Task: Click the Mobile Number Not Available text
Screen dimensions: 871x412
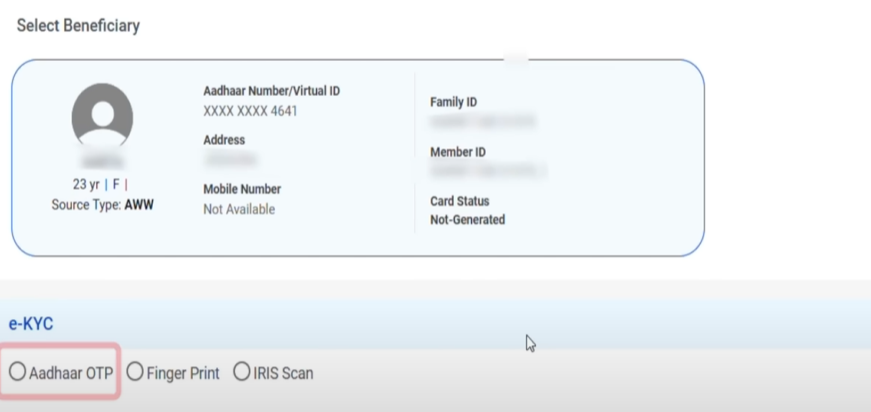Action: [239, 209]
